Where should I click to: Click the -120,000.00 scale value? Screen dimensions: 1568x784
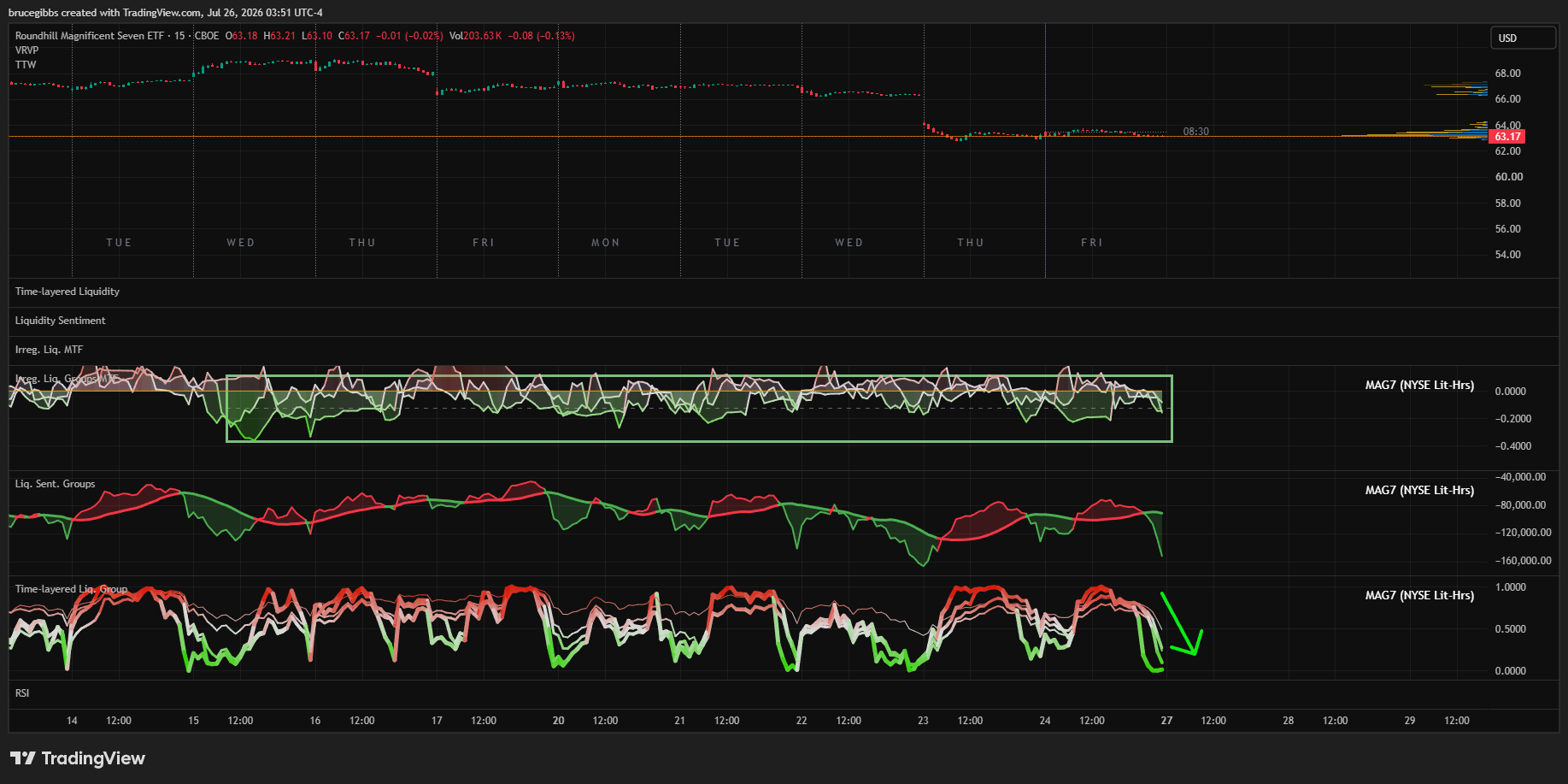[x=1524, y=533]
